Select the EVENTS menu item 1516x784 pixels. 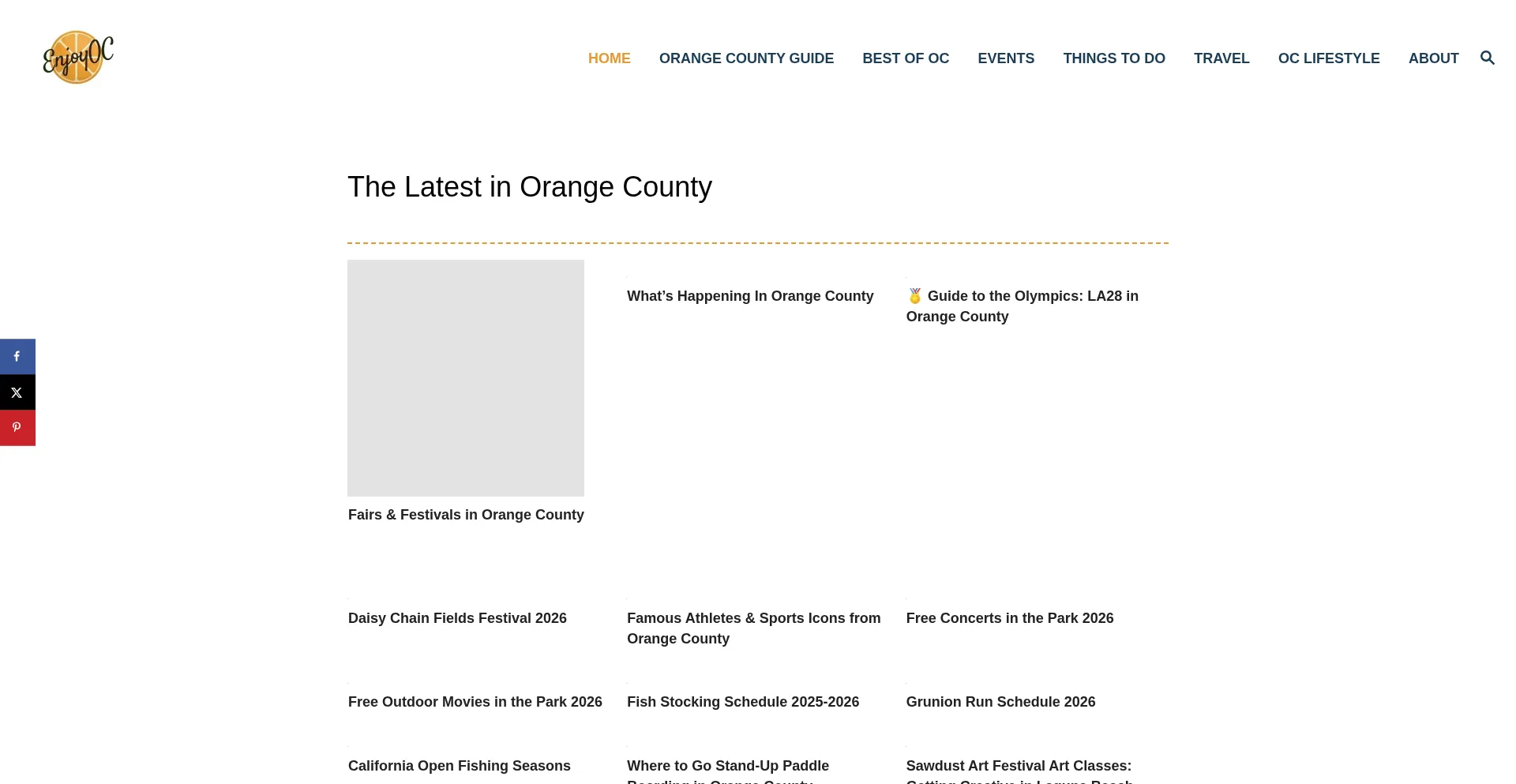point(1006,58)
